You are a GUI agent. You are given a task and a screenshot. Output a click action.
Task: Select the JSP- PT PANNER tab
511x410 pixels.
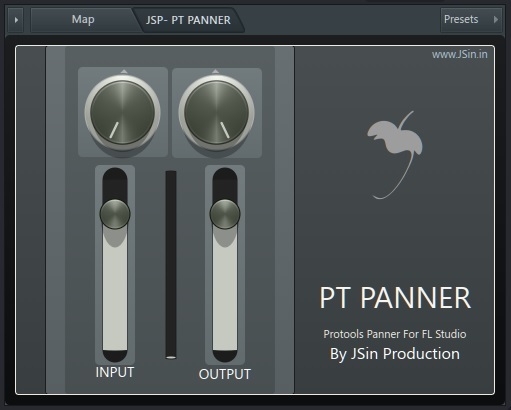[188, 20]
